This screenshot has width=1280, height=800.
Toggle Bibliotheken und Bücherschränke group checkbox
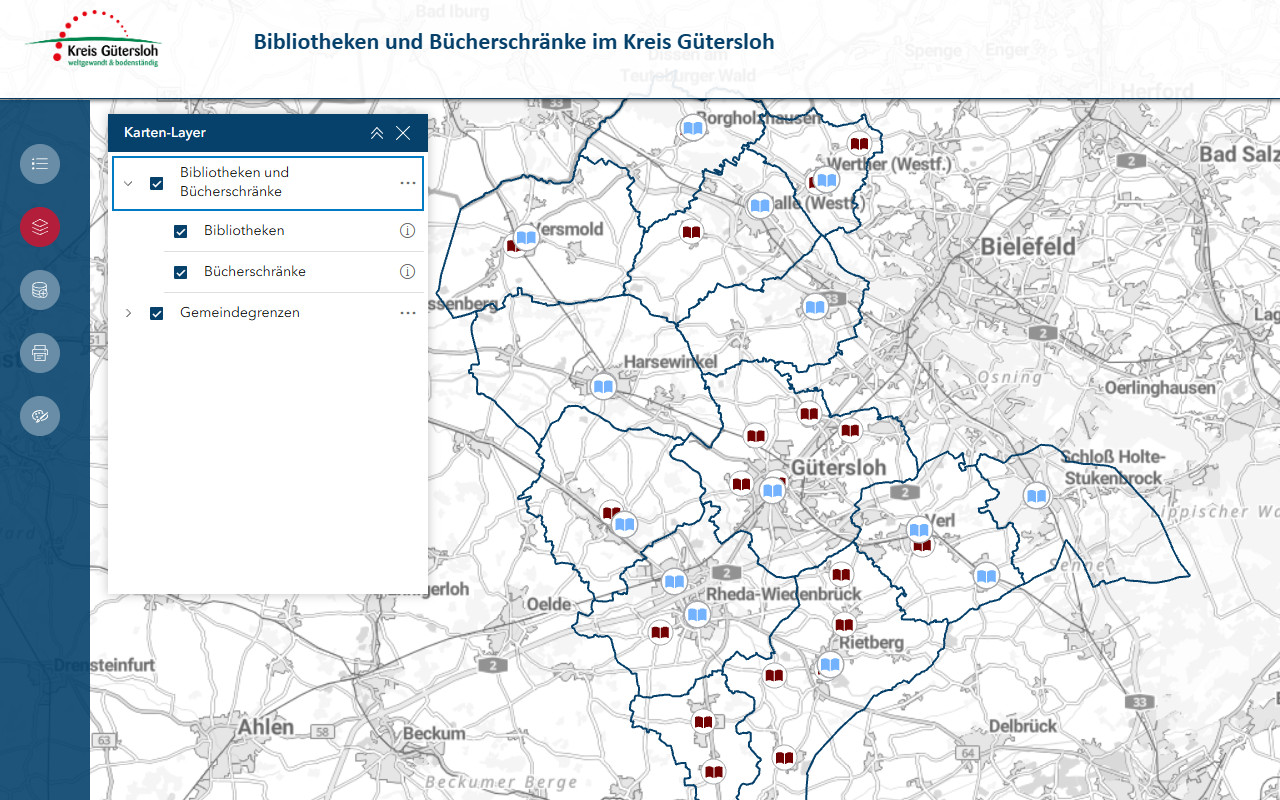(x=157, y=183)
